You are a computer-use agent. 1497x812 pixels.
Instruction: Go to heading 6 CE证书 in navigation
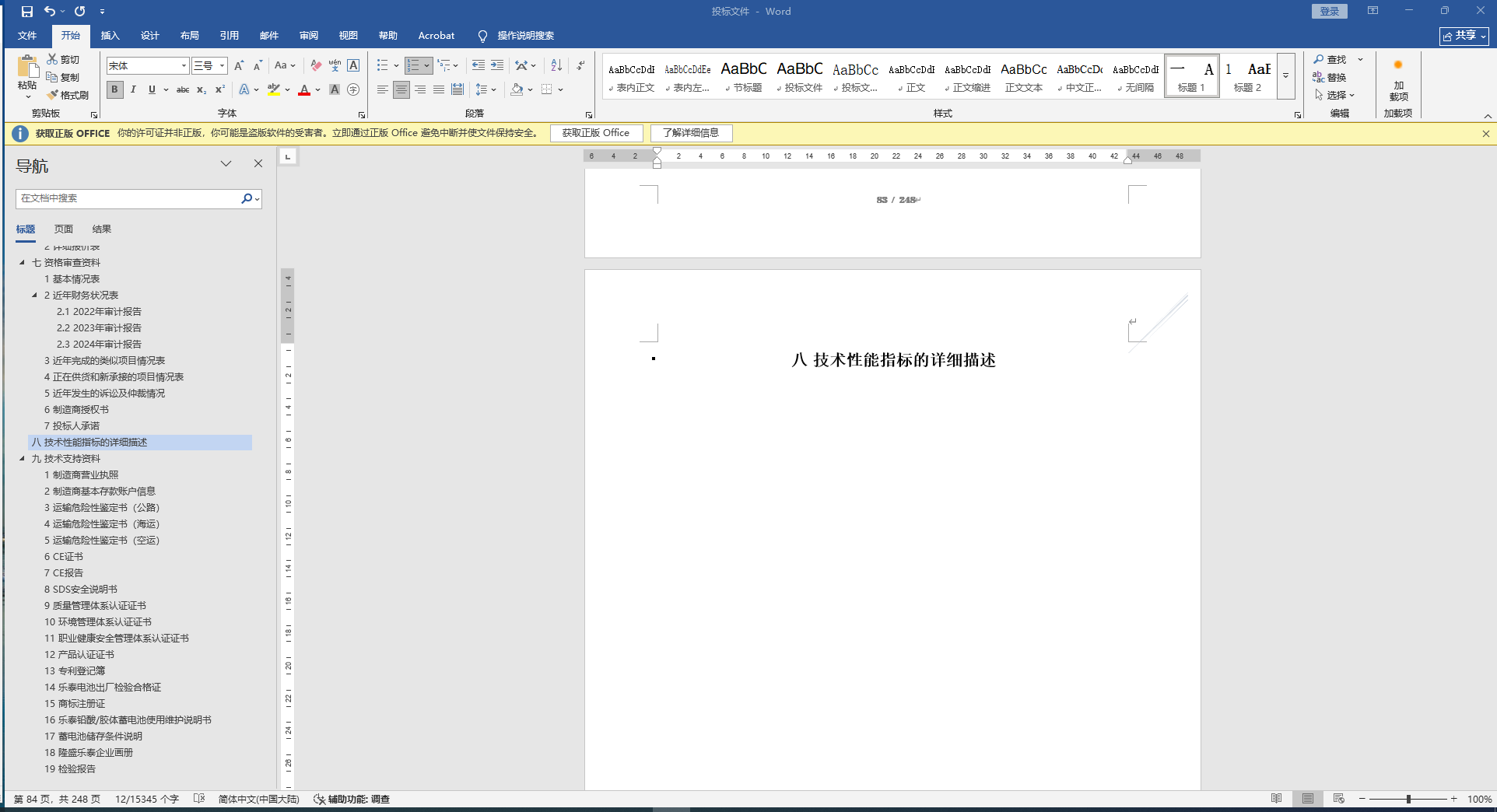click(x=64, y=557)
